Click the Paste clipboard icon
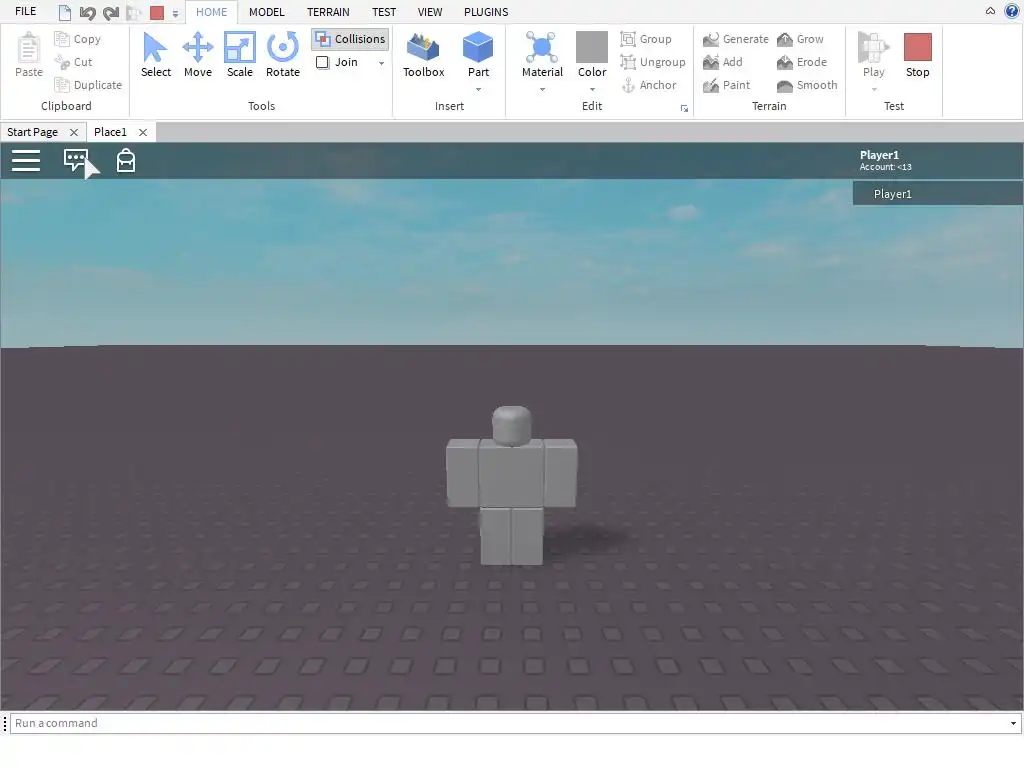Viewport: 1024px width, 768px height. coord(29,55)
